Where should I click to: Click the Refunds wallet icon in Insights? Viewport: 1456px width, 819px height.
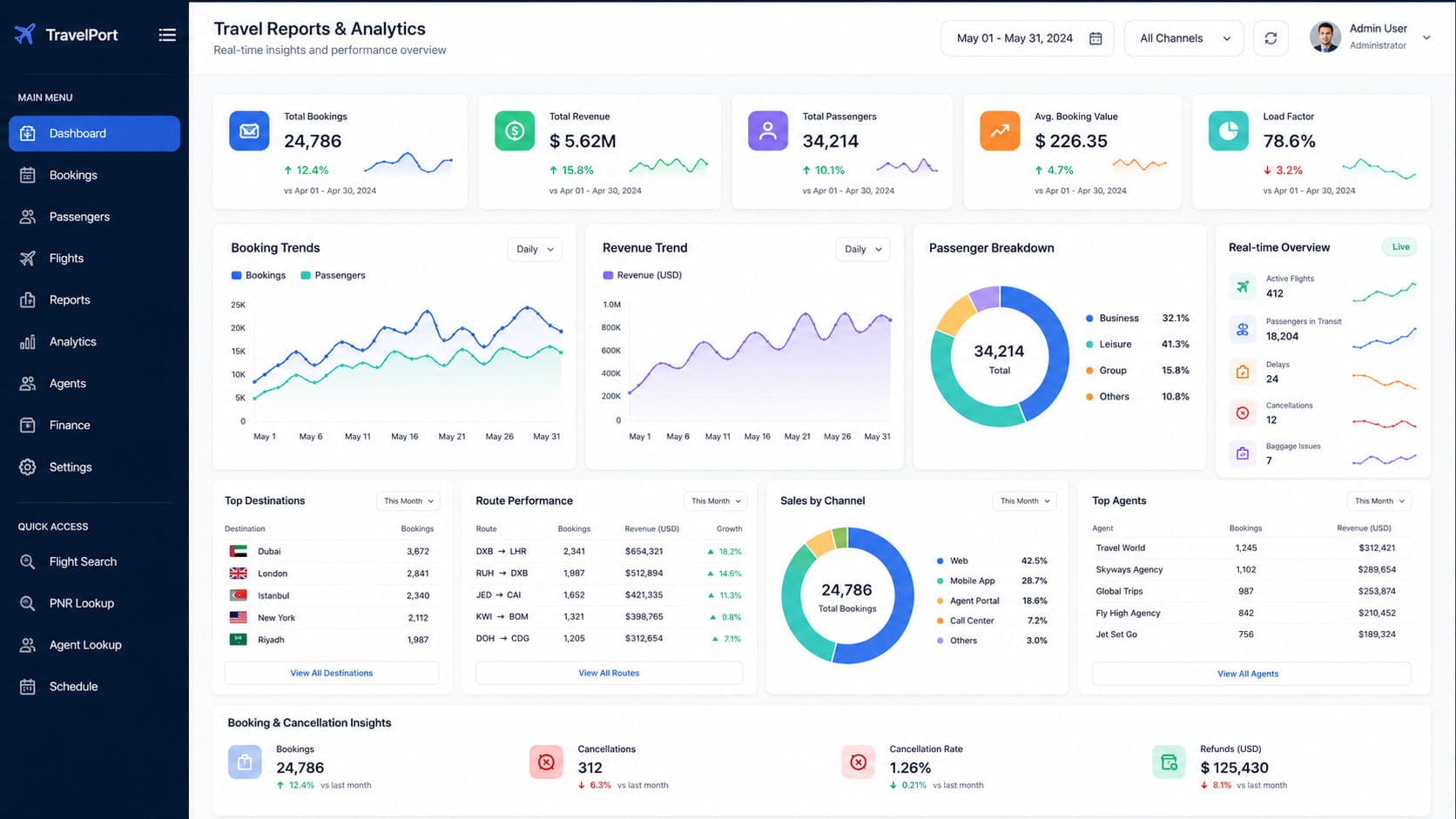1169,762
